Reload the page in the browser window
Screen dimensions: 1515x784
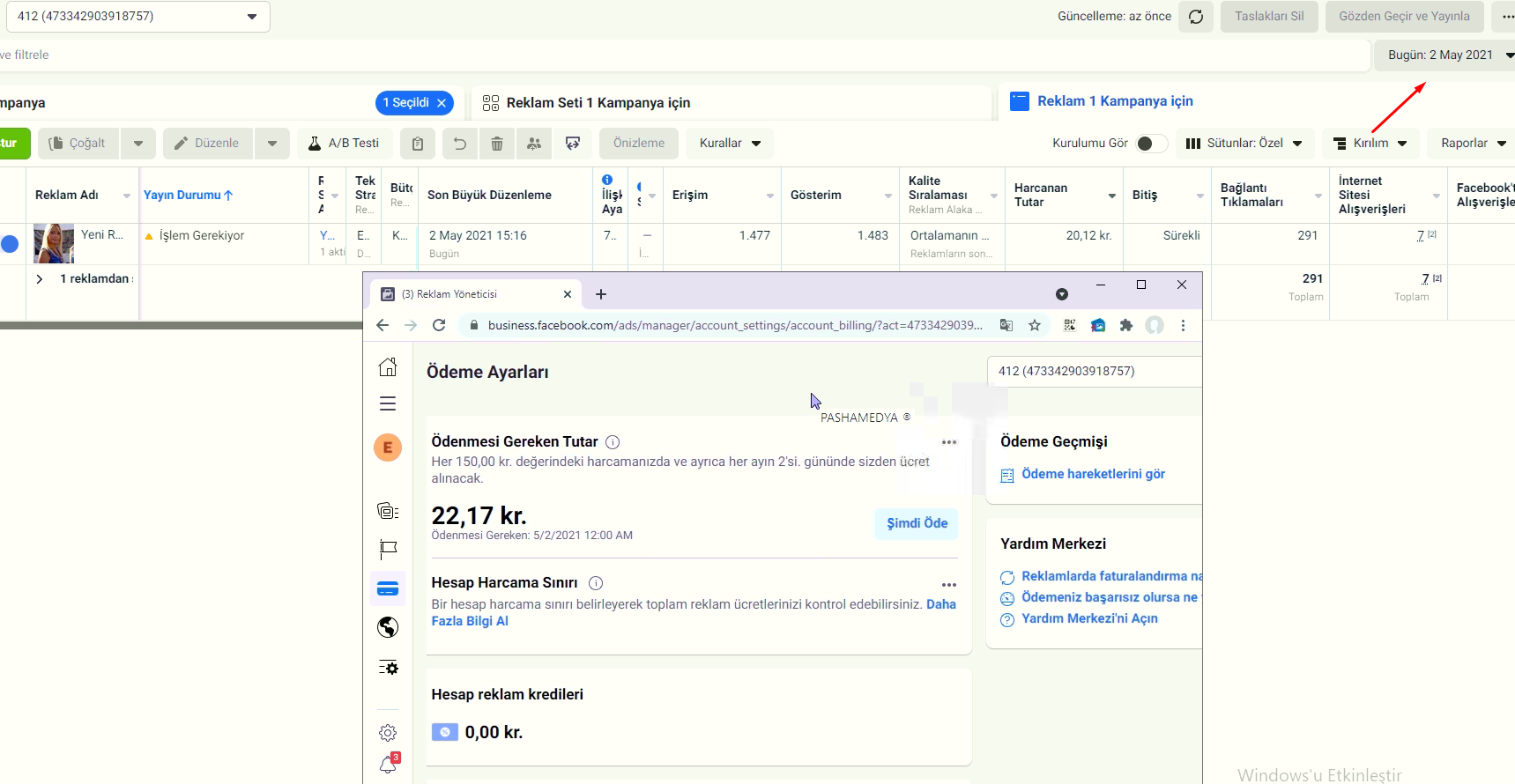439,326
